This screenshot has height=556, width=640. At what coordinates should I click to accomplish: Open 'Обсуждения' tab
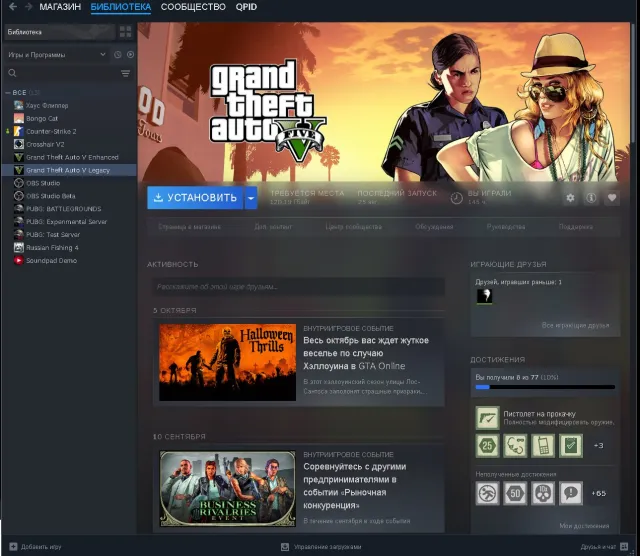[x=434, y=227]
